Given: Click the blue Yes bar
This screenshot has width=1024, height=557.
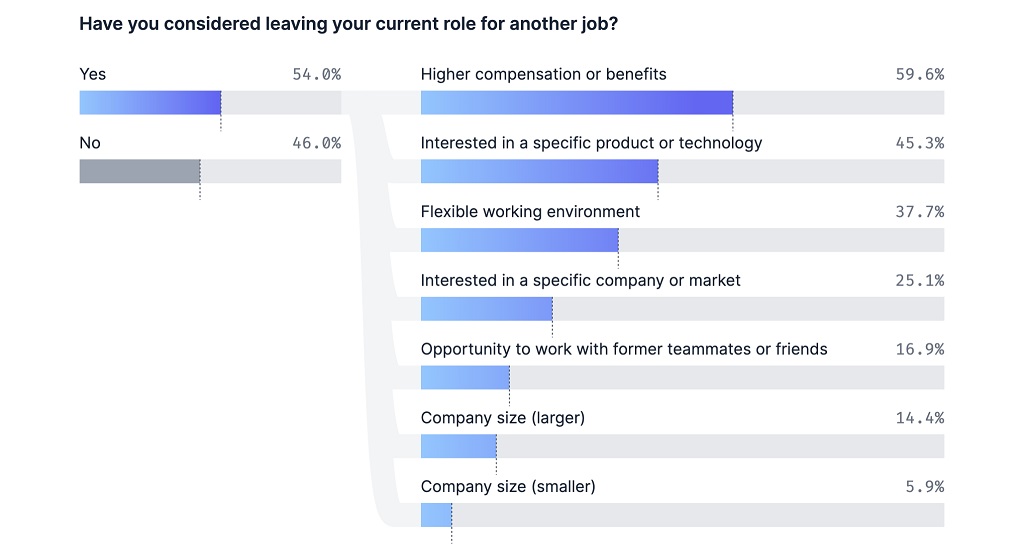Looking at the screenshot, I should point(150,103).
